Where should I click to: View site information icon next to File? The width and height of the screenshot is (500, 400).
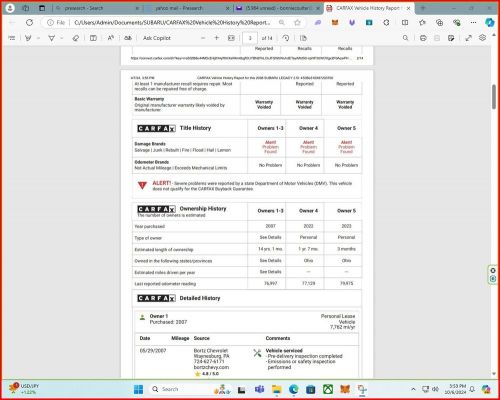(50, 22)
